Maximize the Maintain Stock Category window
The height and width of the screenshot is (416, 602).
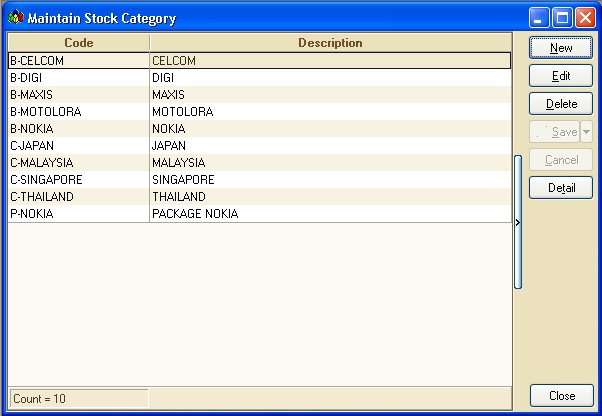[562, 18]
